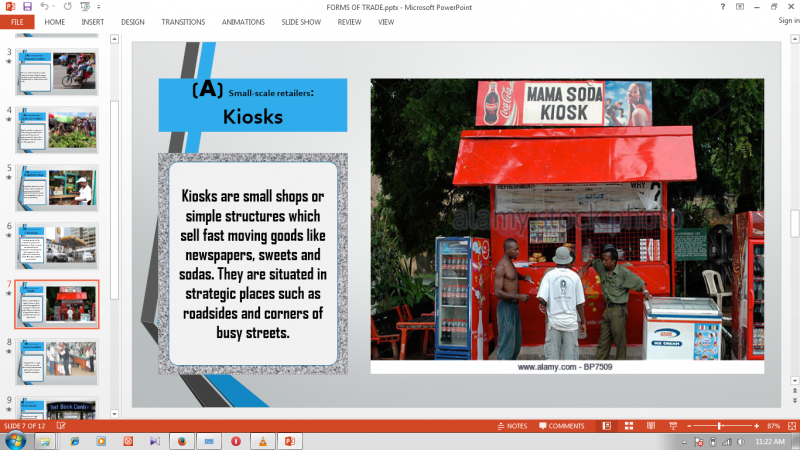The height and width of the screenshot is (450, 800).
Task: Click the zoom slider handle
Action: 719,426
